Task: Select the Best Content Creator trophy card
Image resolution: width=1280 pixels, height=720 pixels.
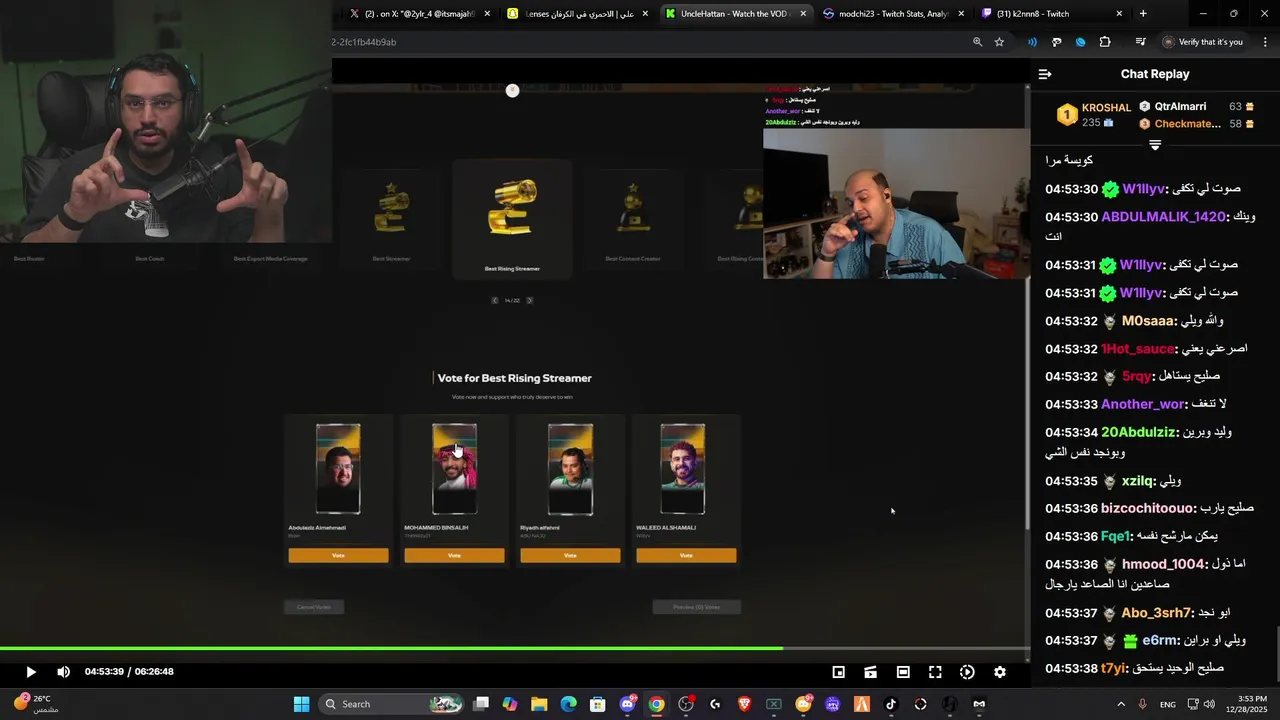Action: point(632,218)
